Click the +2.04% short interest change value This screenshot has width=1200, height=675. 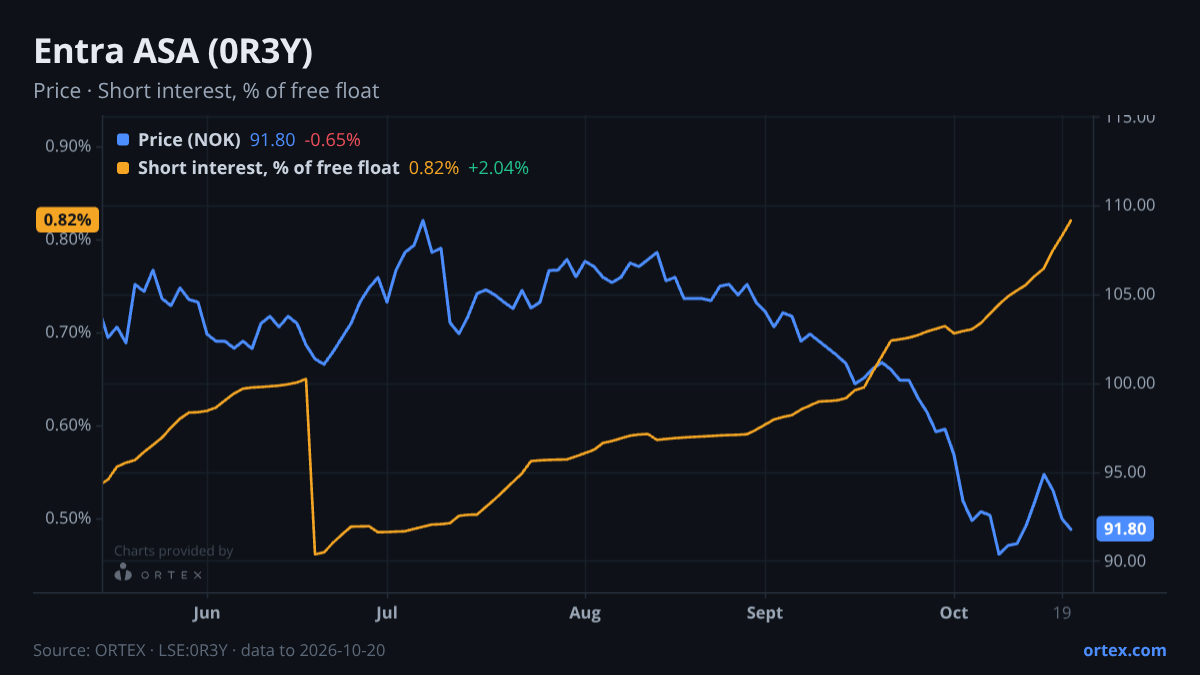click(498, 168)
